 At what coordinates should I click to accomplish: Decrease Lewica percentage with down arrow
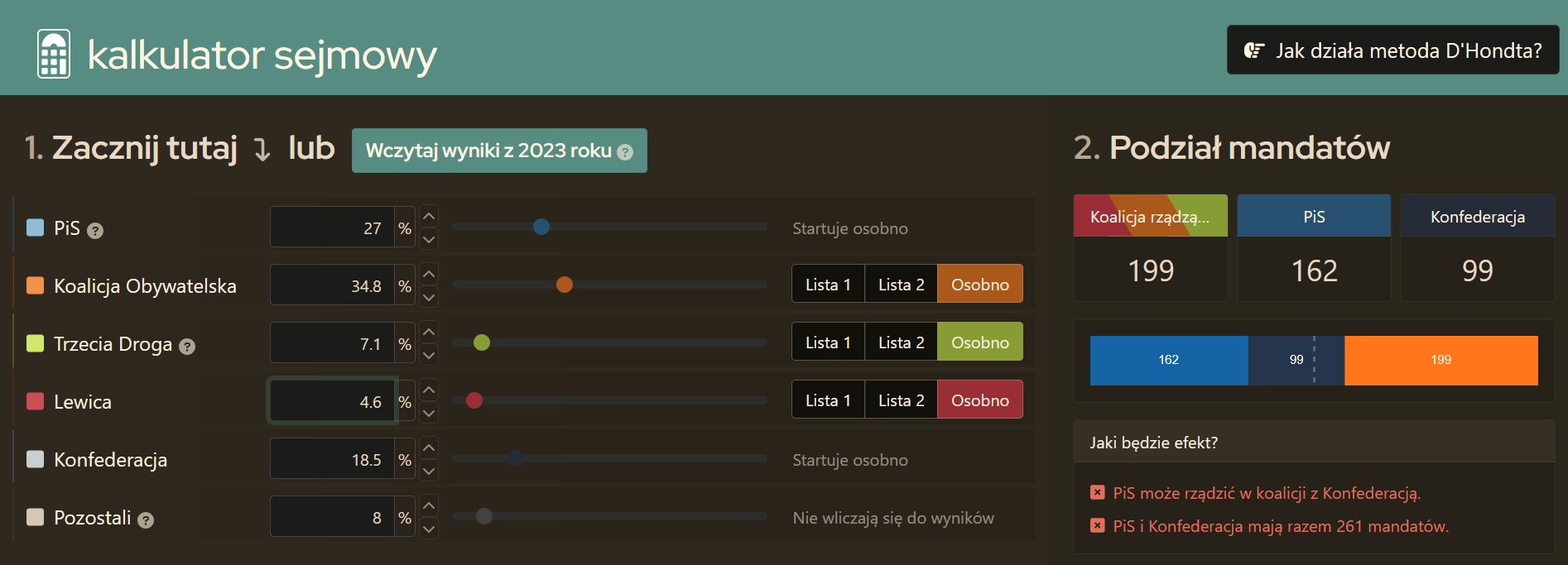pyautogui.click(x=429, y=413)
